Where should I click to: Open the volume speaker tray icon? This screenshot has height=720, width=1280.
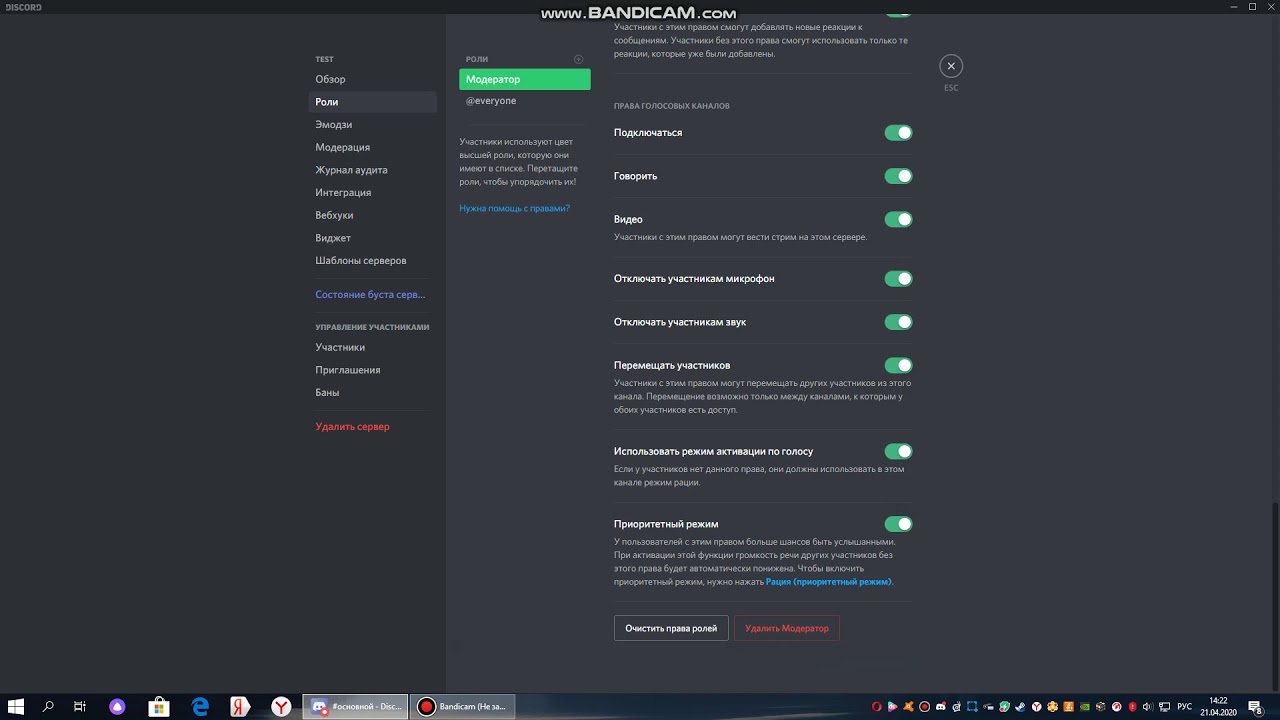[x=1148, y=707]
